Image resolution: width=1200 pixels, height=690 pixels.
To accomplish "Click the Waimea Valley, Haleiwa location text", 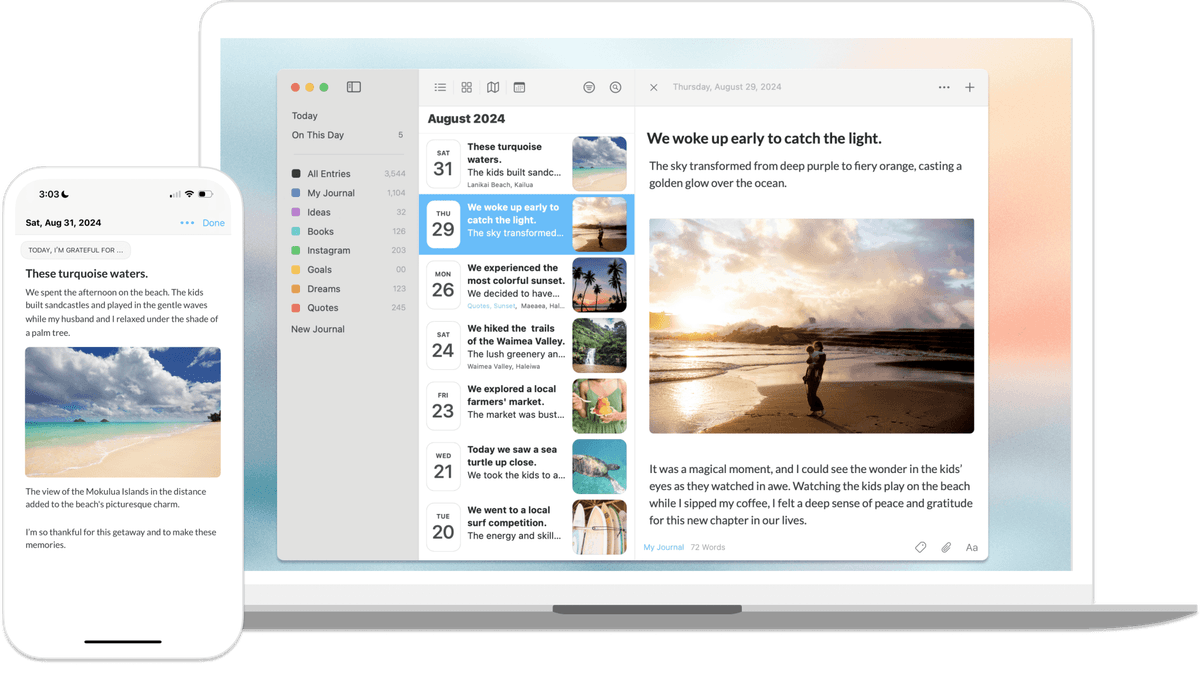I will 503,366.
